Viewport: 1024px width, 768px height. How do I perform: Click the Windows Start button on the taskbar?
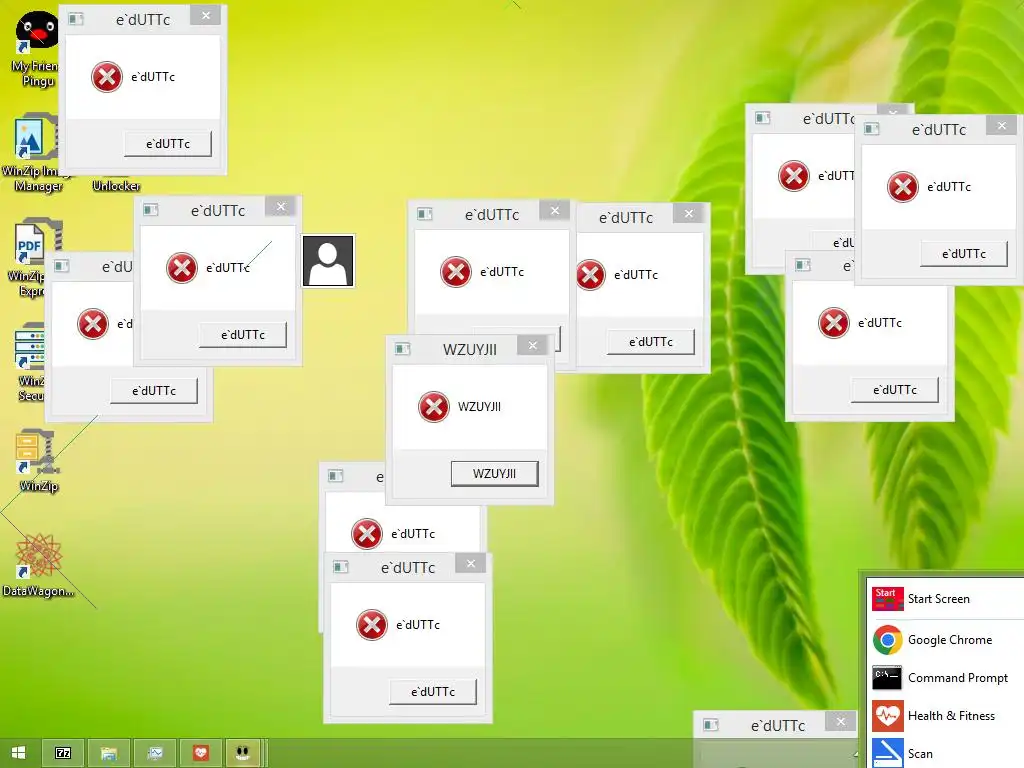(x=18, y=753)
